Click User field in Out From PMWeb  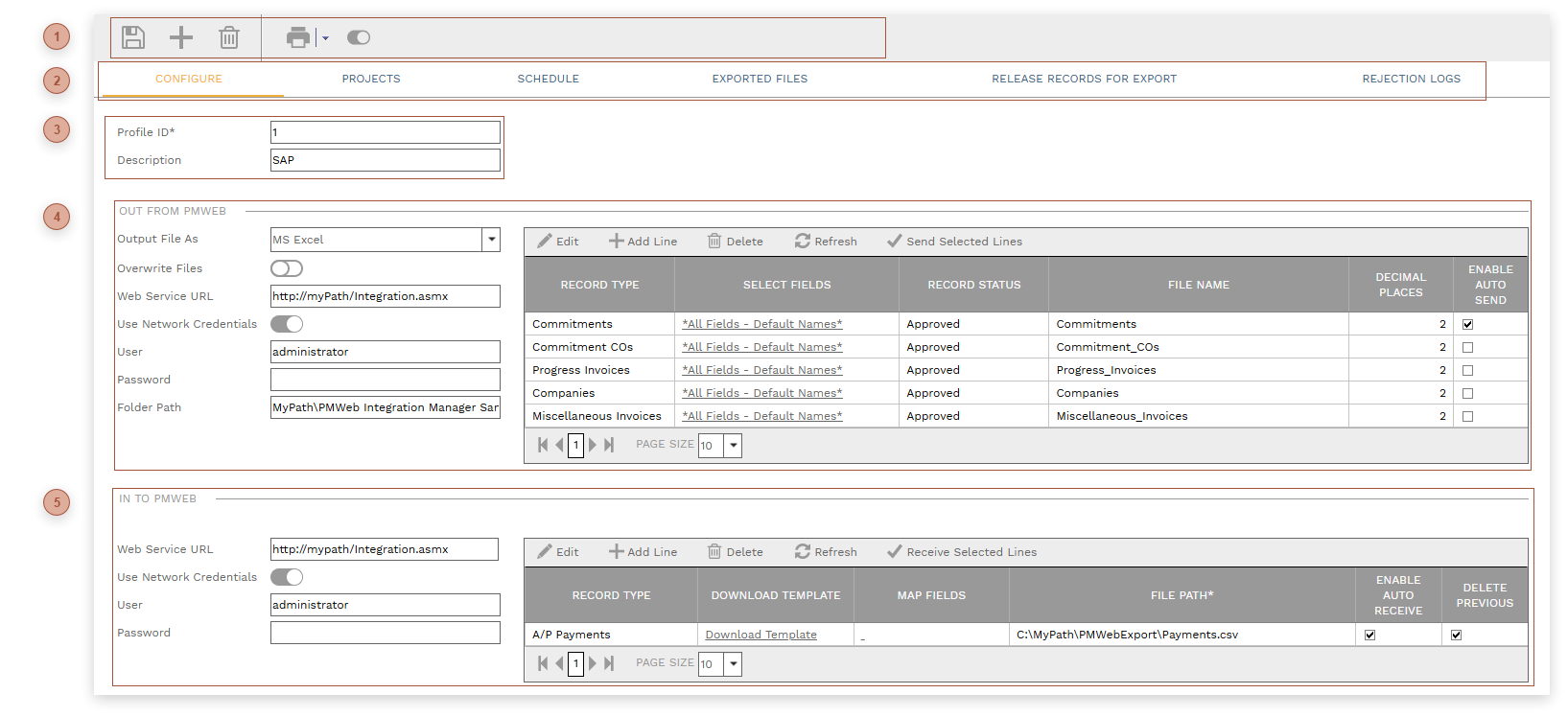point(386,352)
